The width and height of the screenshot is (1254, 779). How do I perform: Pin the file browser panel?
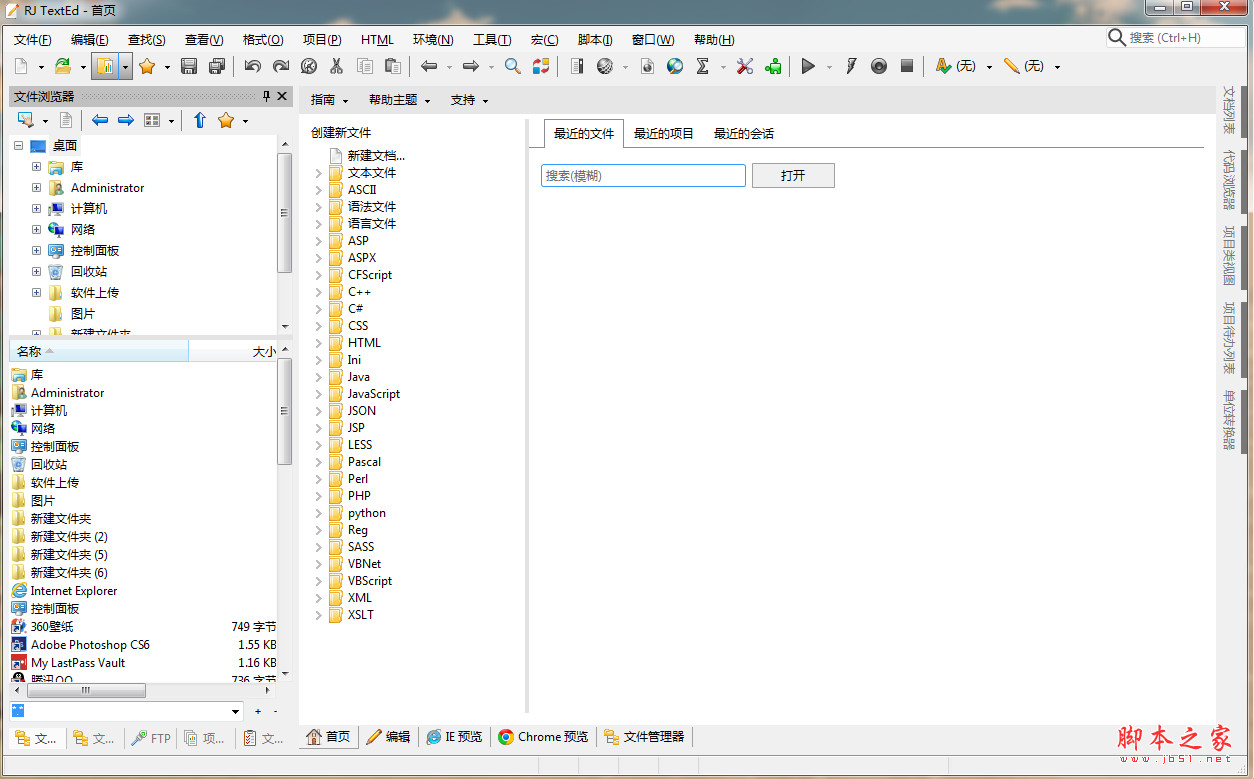tap(267, 96)
